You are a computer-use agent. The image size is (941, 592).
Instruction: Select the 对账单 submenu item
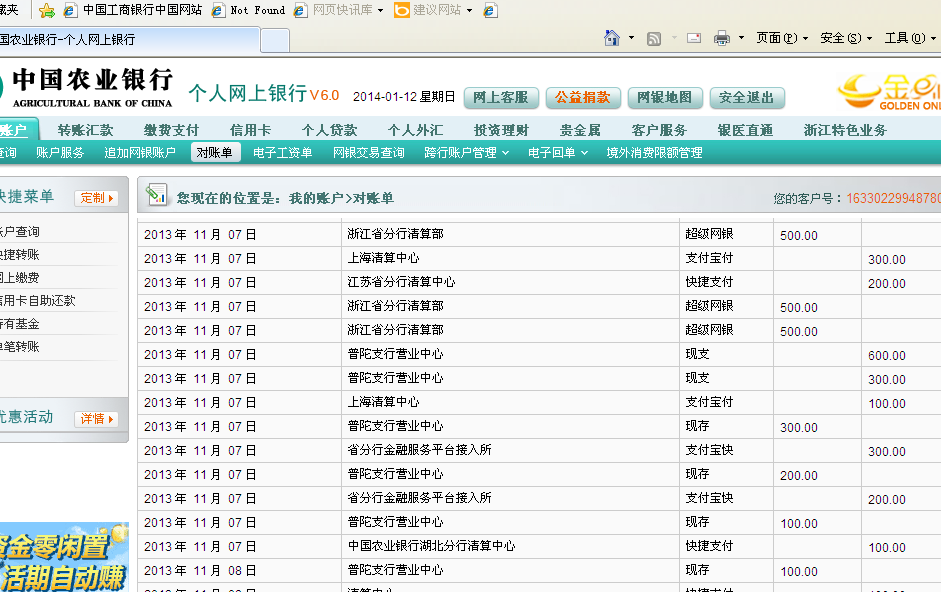tap(215, 153)
